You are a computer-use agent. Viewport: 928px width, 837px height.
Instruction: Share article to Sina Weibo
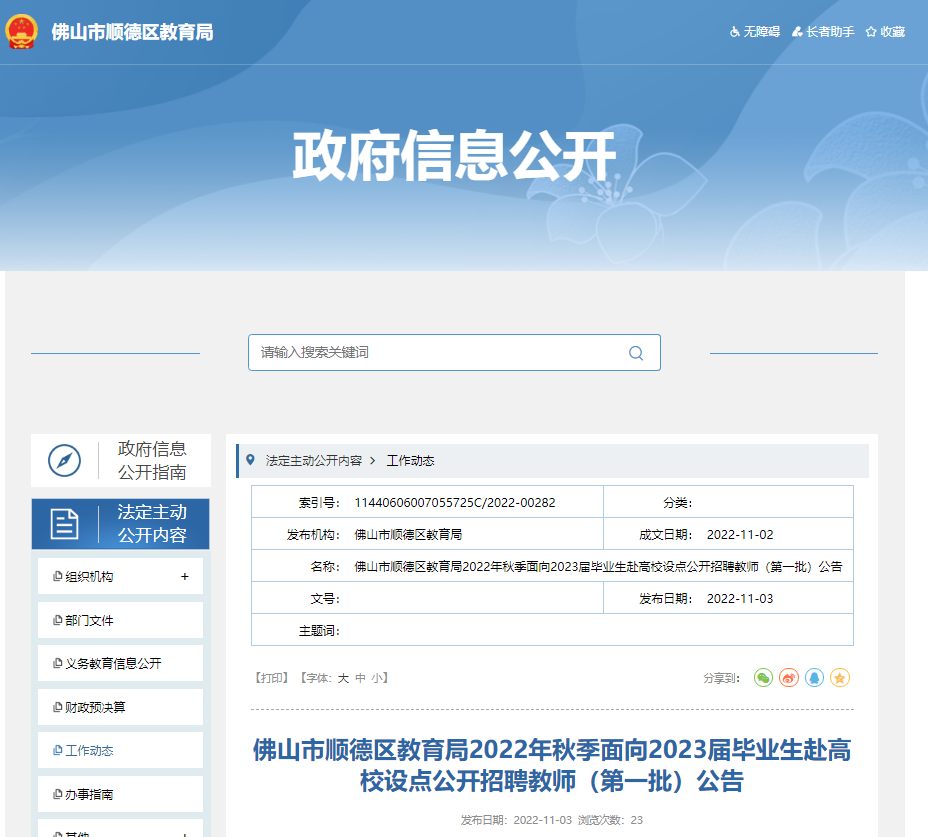click(x=789, y=678)
